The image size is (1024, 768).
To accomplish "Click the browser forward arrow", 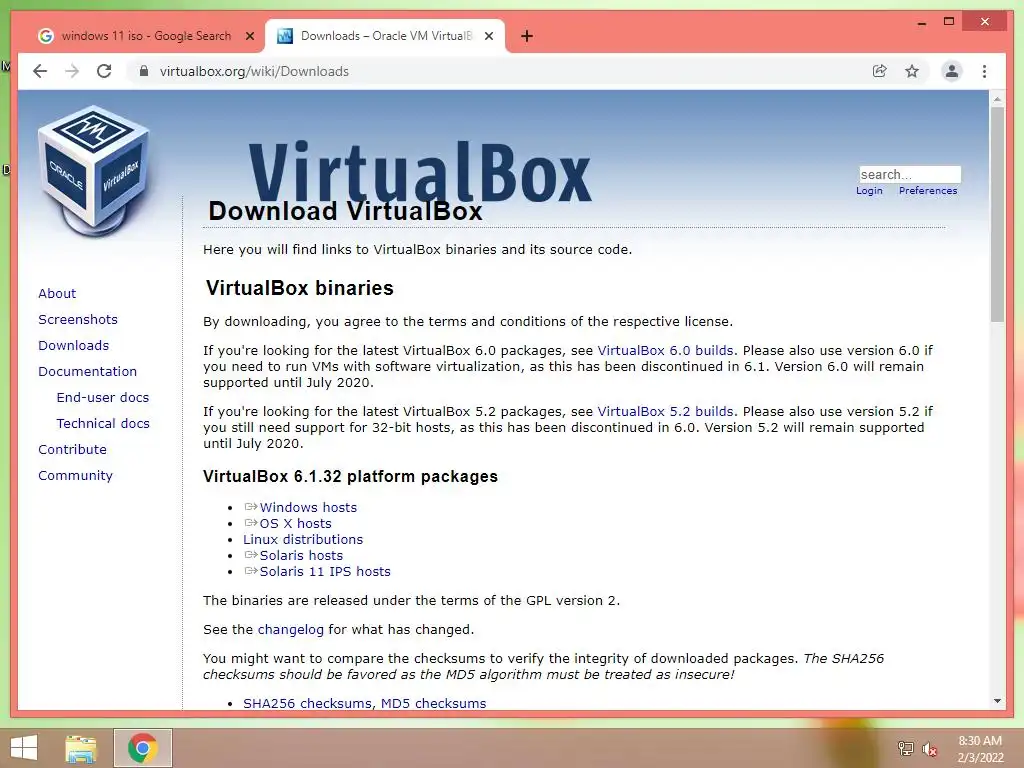I will point(72,71).
